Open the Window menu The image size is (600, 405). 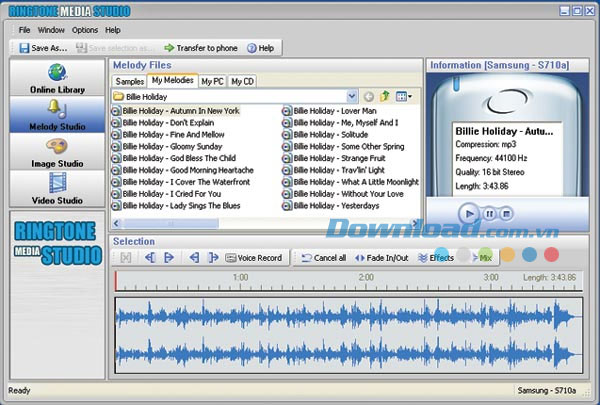coord(51,30)
